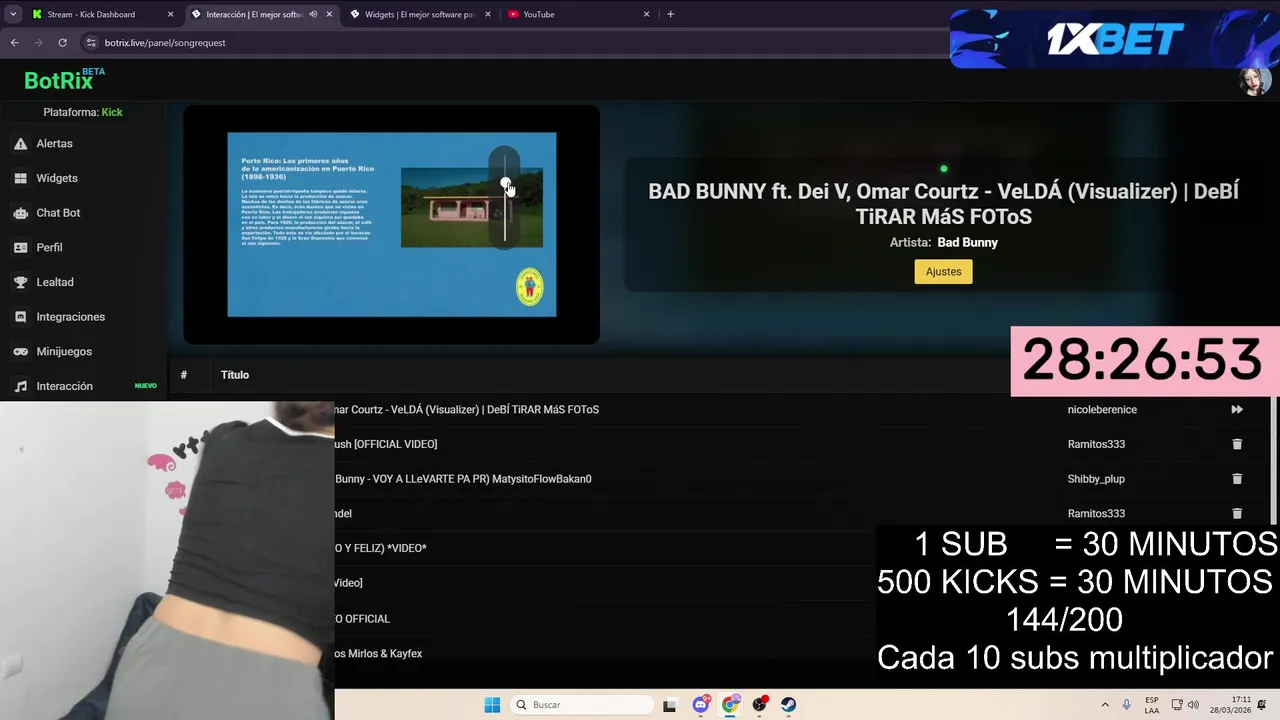This screenshot has width=1280, height=720.
Task: Click the Ajustes button
Action: [943, 272]
